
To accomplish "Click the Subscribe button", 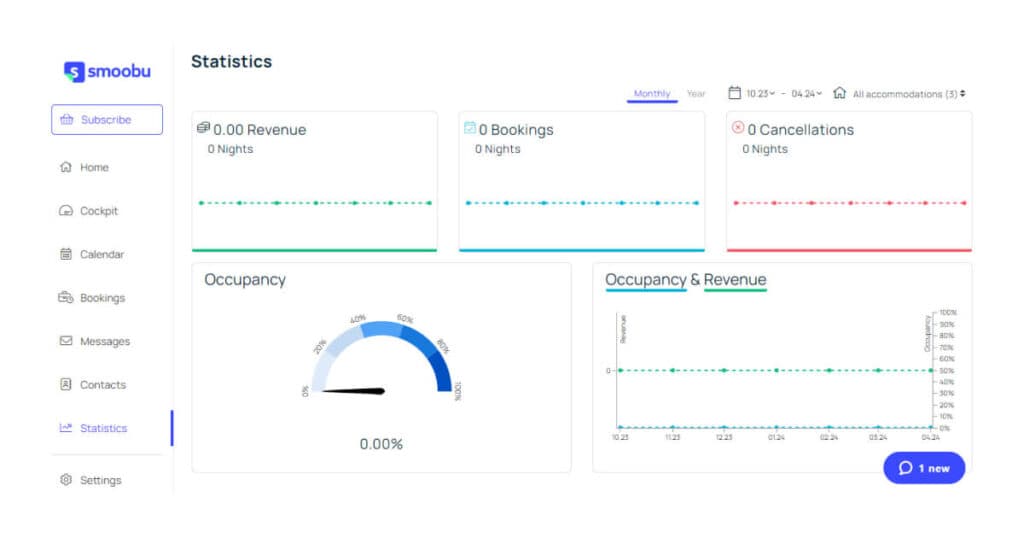I will click(107, 119).
